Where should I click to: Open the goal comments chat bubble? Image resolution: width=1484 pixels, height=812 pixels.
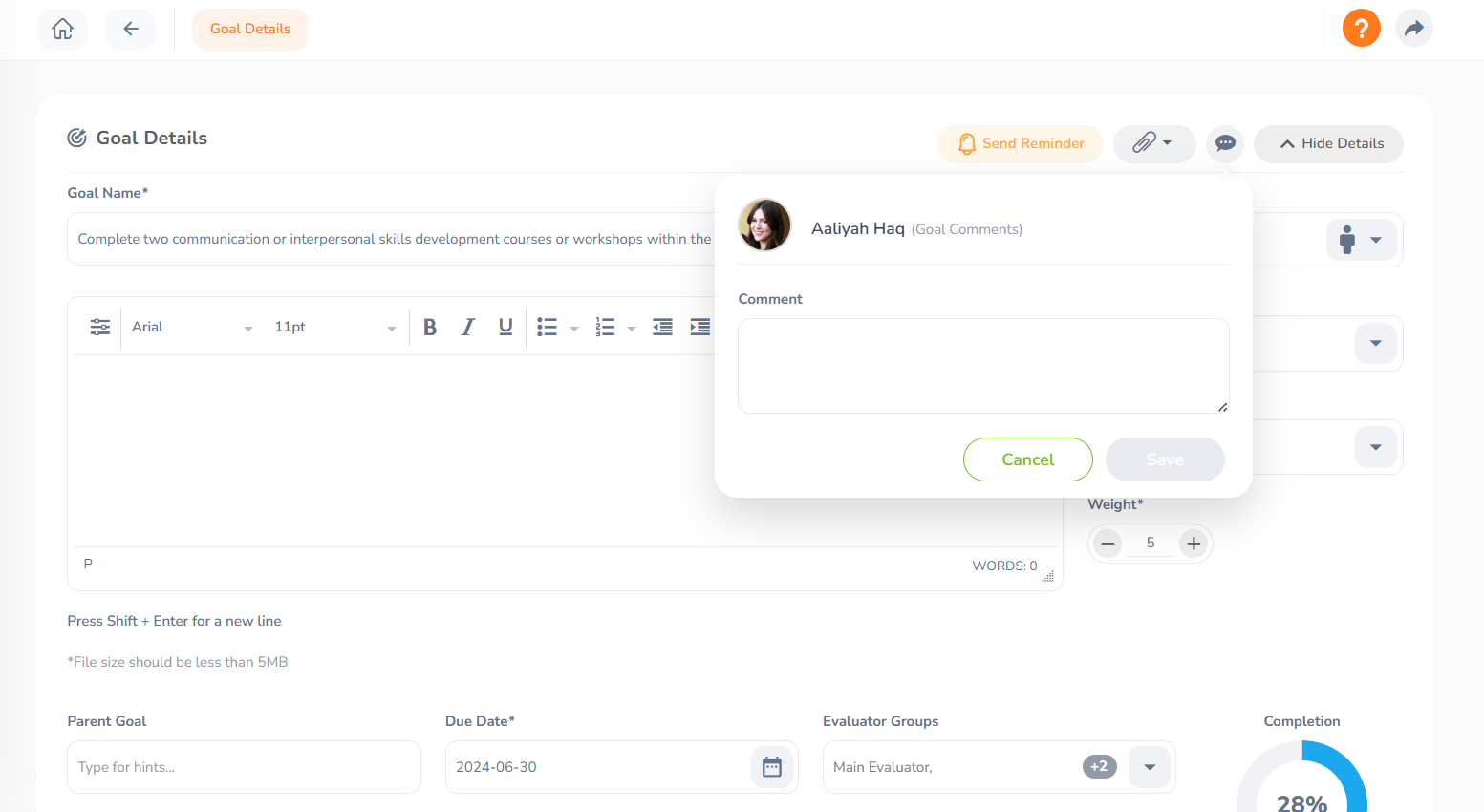click(x=1225, y=143)
